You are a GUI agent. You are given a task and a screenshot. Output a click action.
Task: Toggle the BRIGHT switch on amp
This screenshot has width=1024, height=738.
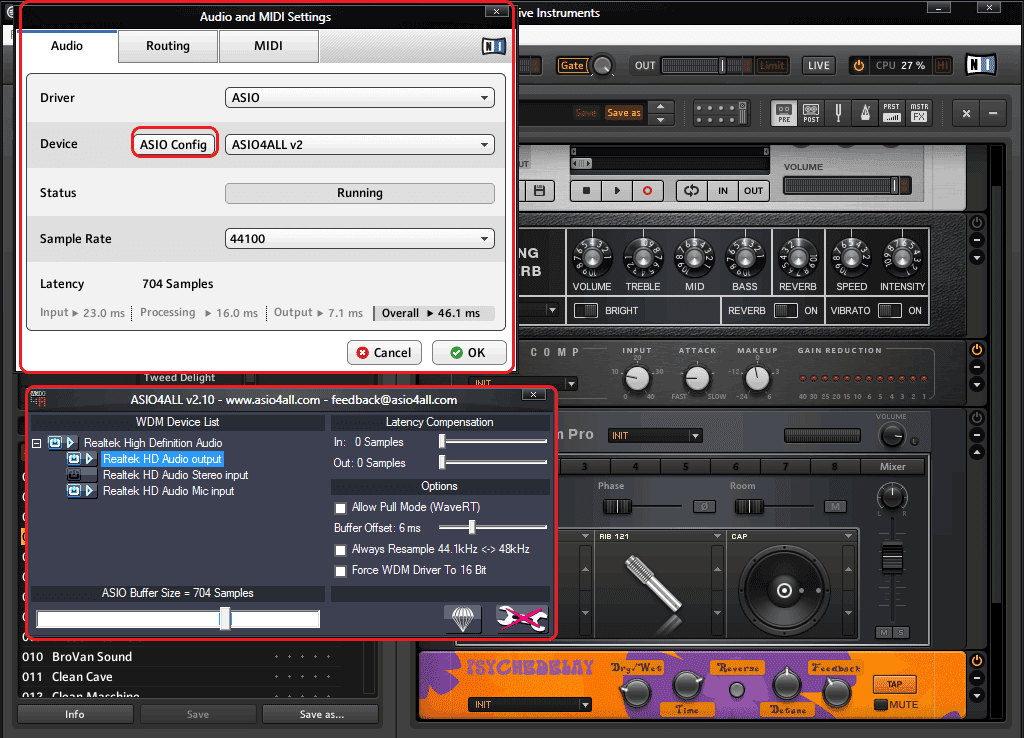586,311
